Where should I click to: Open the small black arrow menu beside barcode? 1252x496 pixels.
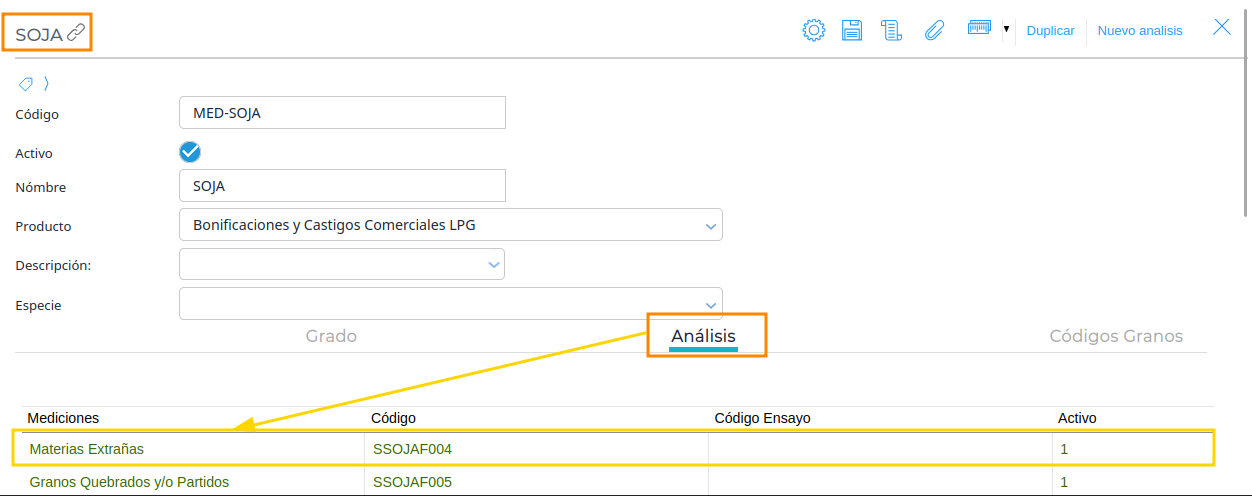point(1006,29)
